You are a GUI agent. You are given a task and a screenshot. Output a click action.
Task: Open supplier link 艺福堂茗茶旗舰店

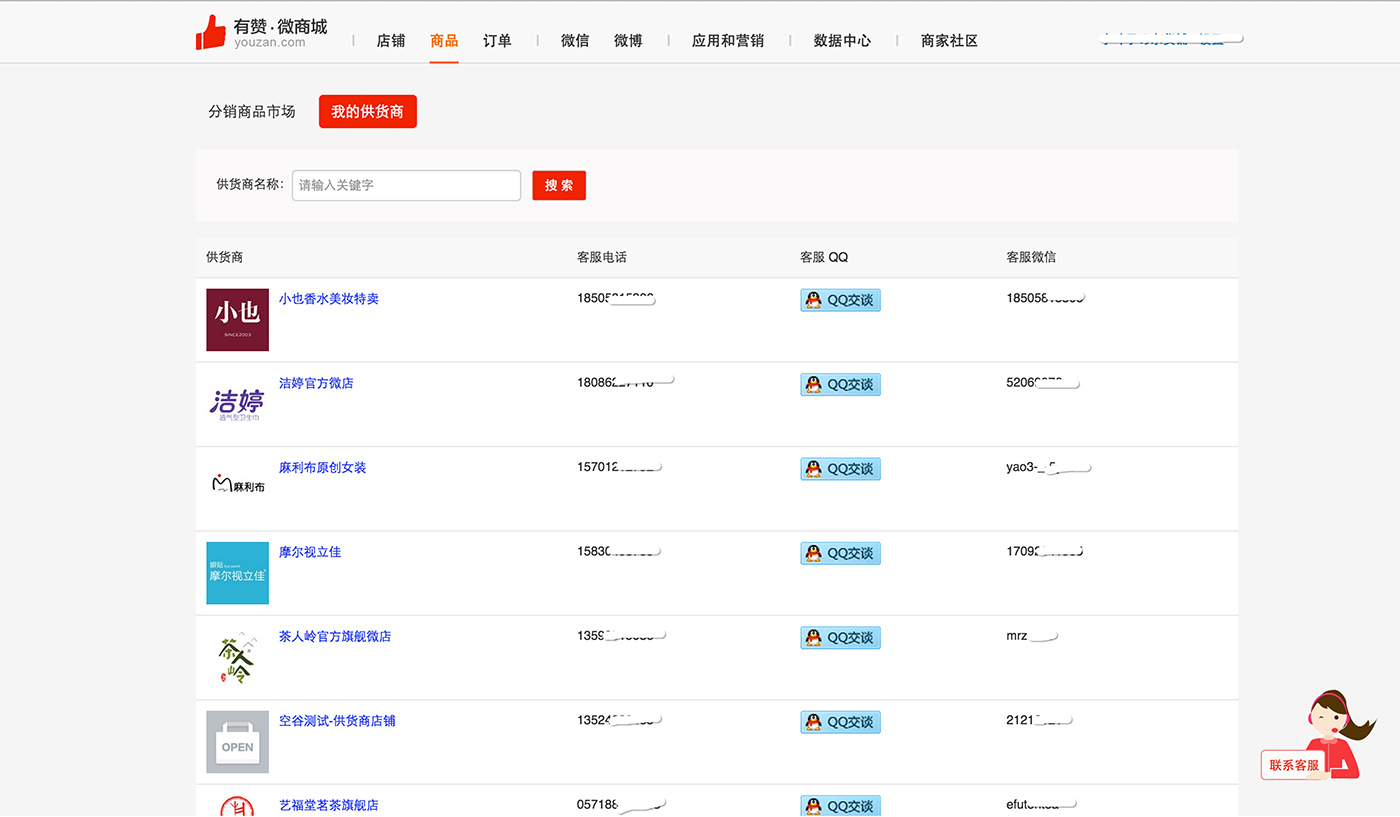(x=329, y=805)
